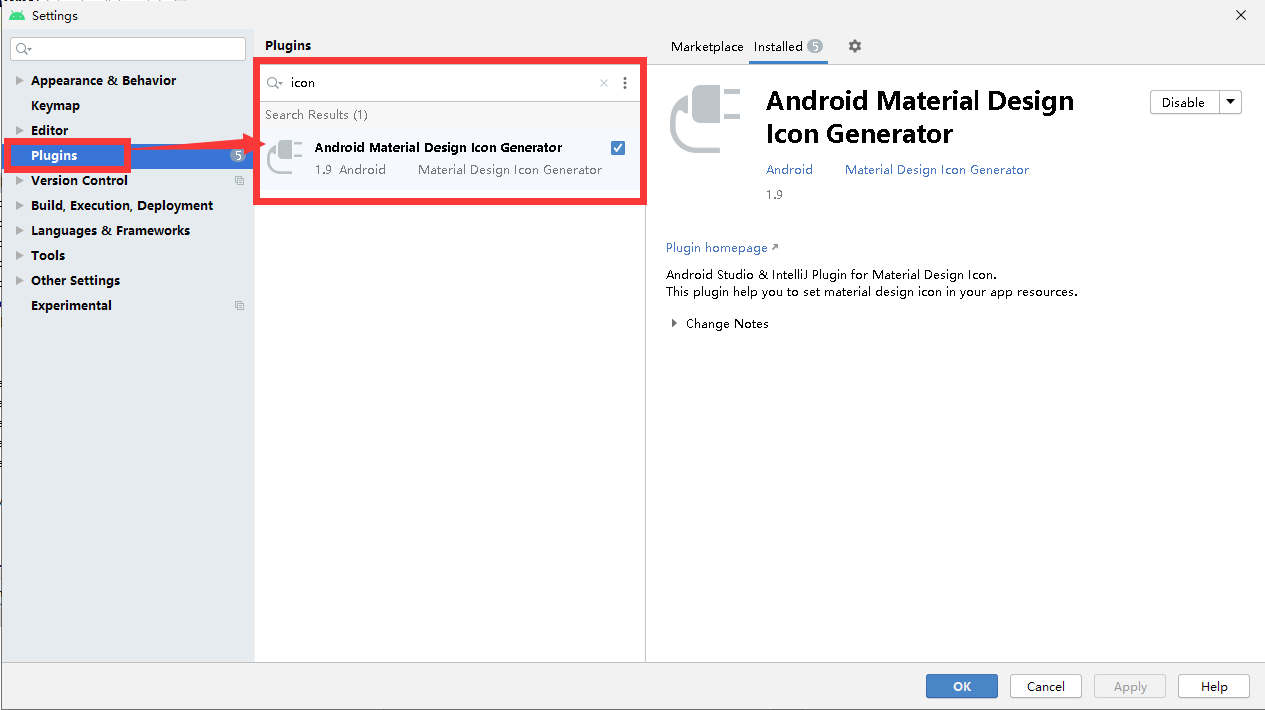The image size is (1265, 710).
Task: Expand the Other Settings section
Action: [x=19, y=281]
